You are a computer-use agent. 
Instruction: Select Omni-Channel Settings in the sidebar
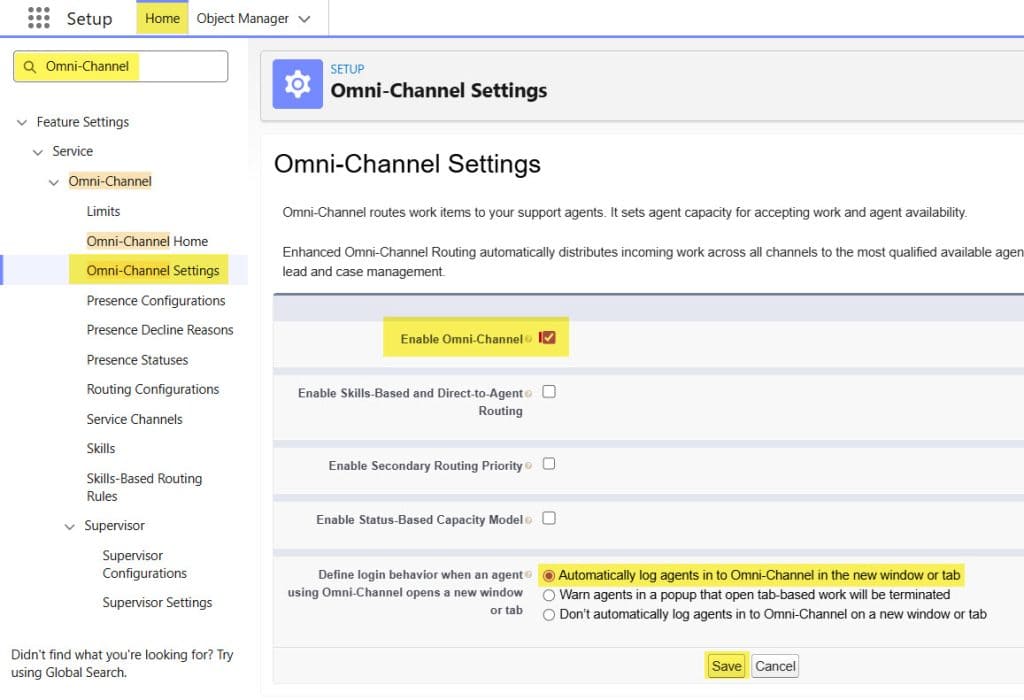point(153,270)
